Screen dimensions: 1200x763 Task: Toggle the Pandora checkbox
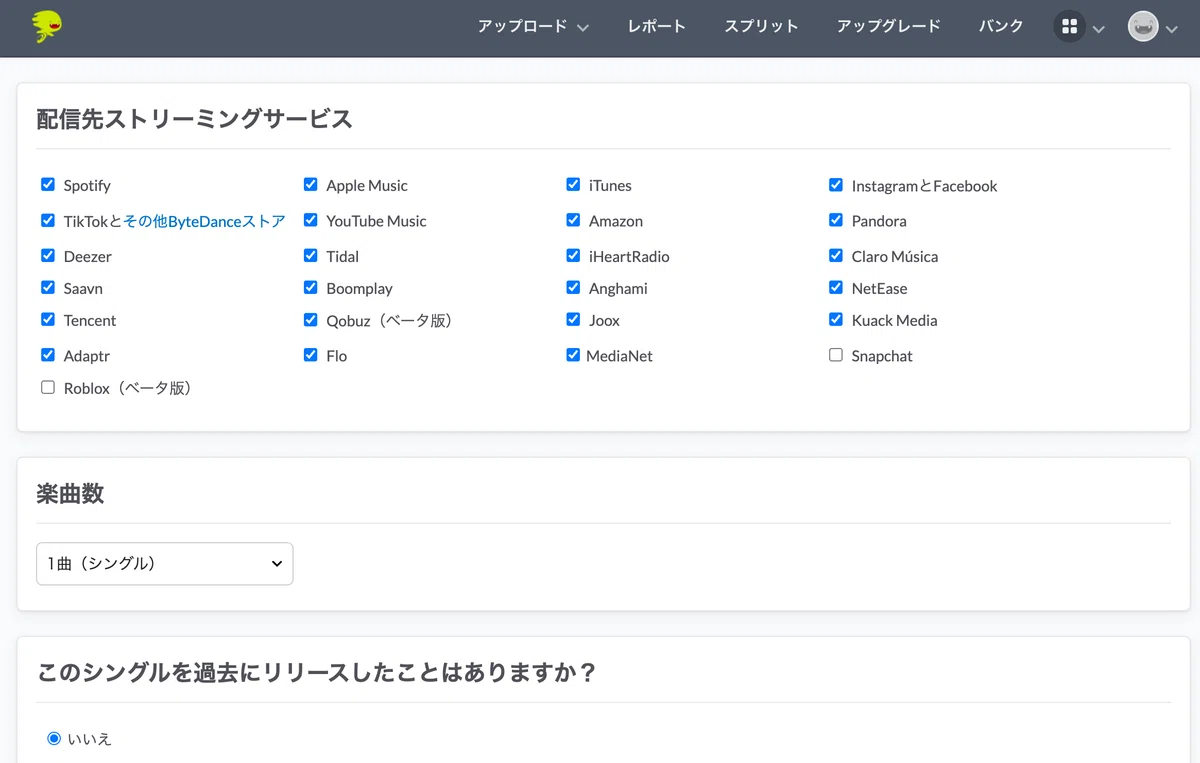pyautogui.click(x=836, y=220)
